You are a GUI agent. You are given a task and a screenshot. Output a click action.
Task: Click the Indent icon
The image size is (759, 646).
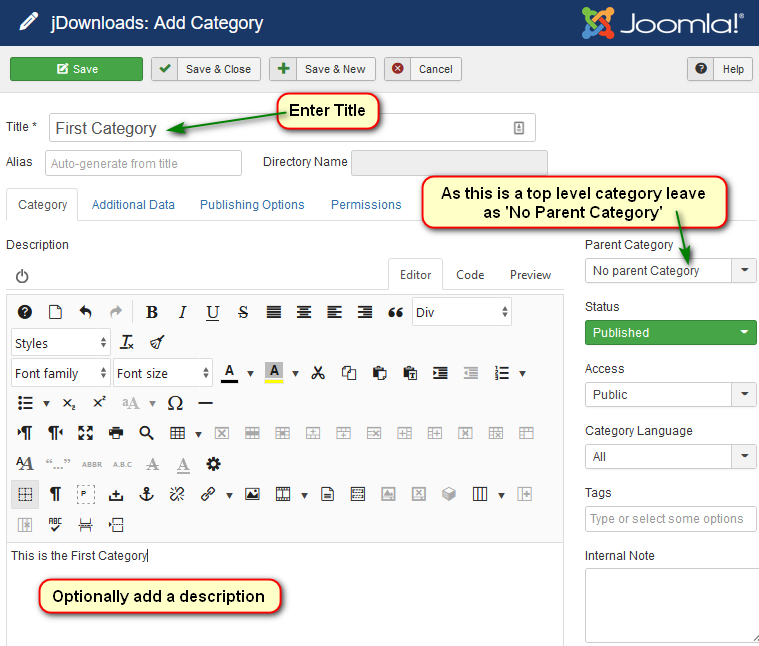coord(440,373)
